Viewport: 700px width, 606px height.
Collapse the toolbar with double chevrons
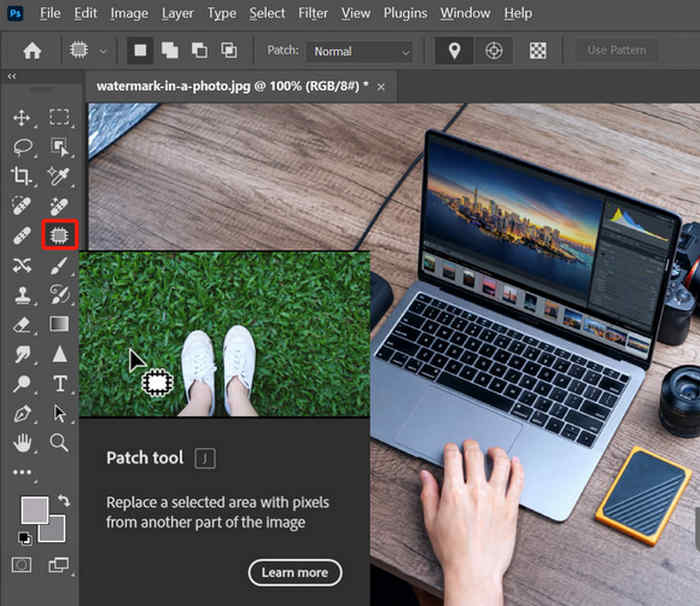tap(12, 76)
